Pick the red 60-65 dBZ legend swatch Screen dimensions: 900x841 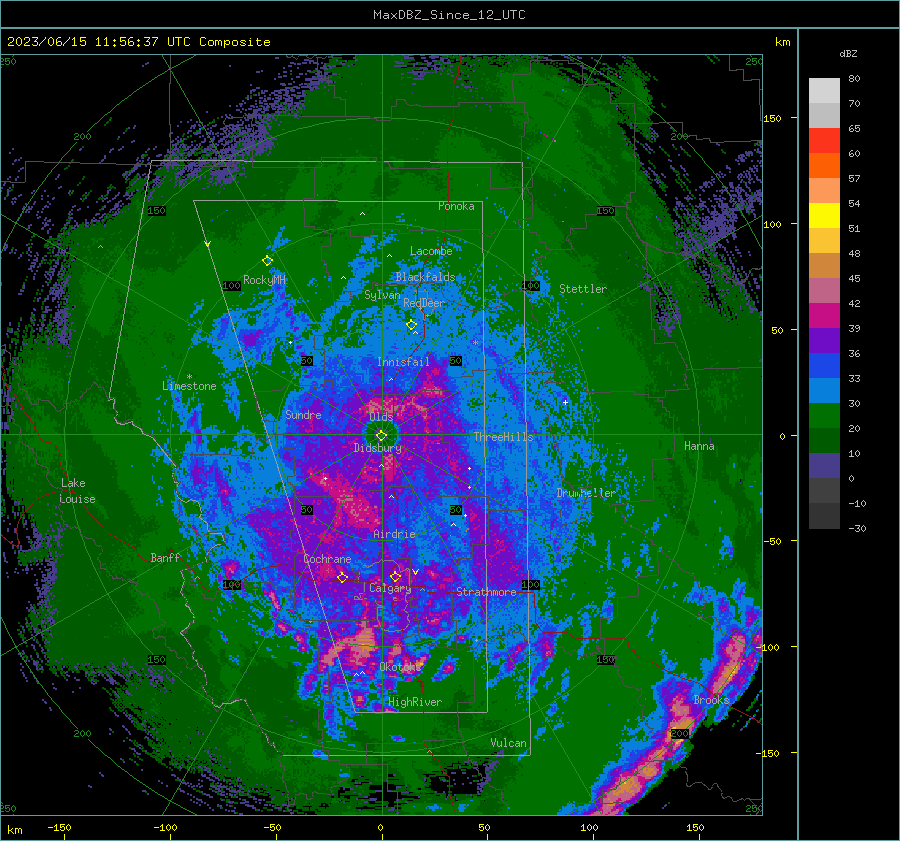coord(824,141)
